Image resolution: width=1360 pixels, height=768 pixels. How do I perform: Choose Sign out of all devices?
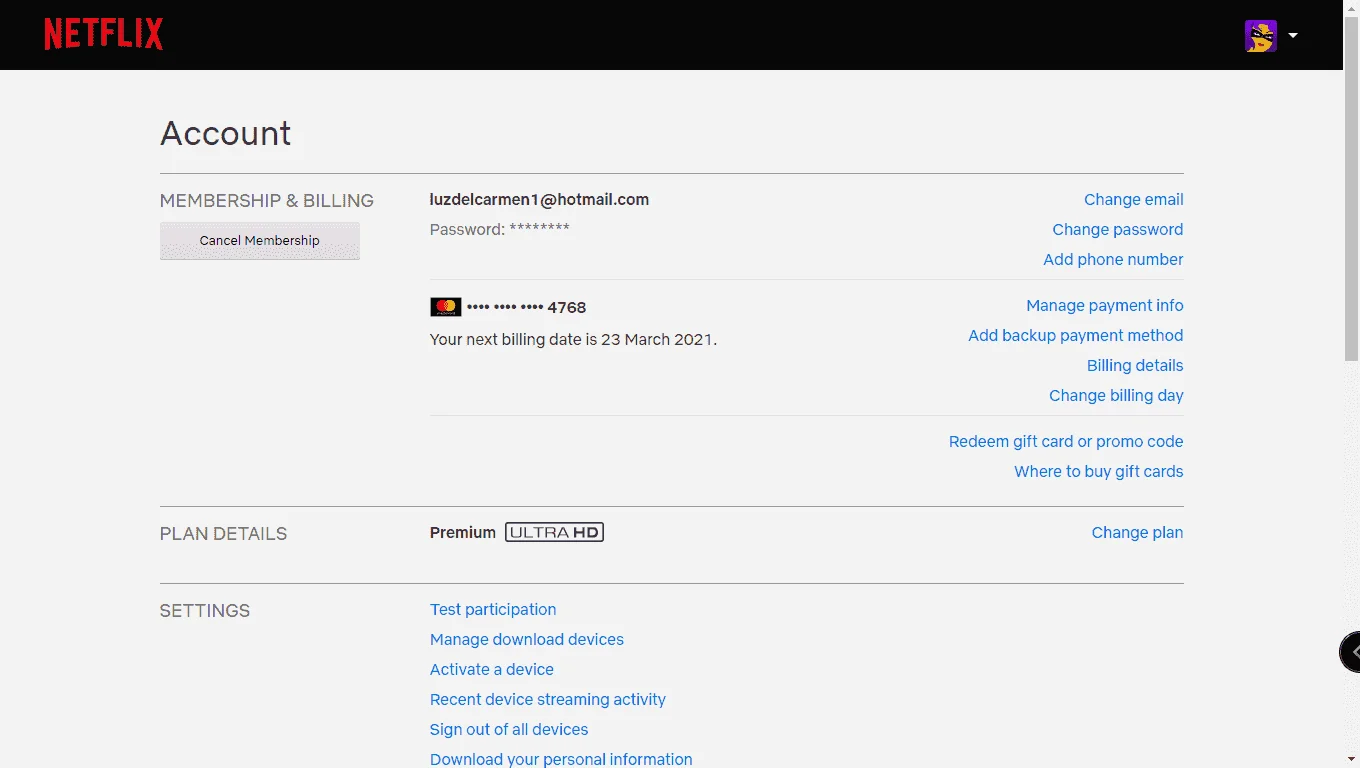point(509,730)
